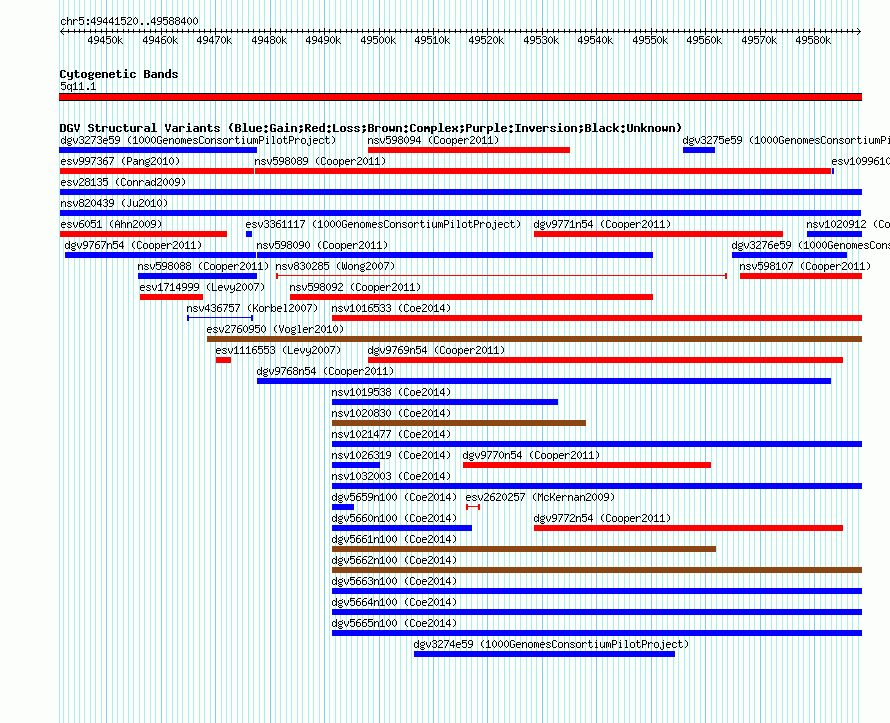Click the brown bar under esv2760950
The image size is (890, 723).
(x=534, y=339)
